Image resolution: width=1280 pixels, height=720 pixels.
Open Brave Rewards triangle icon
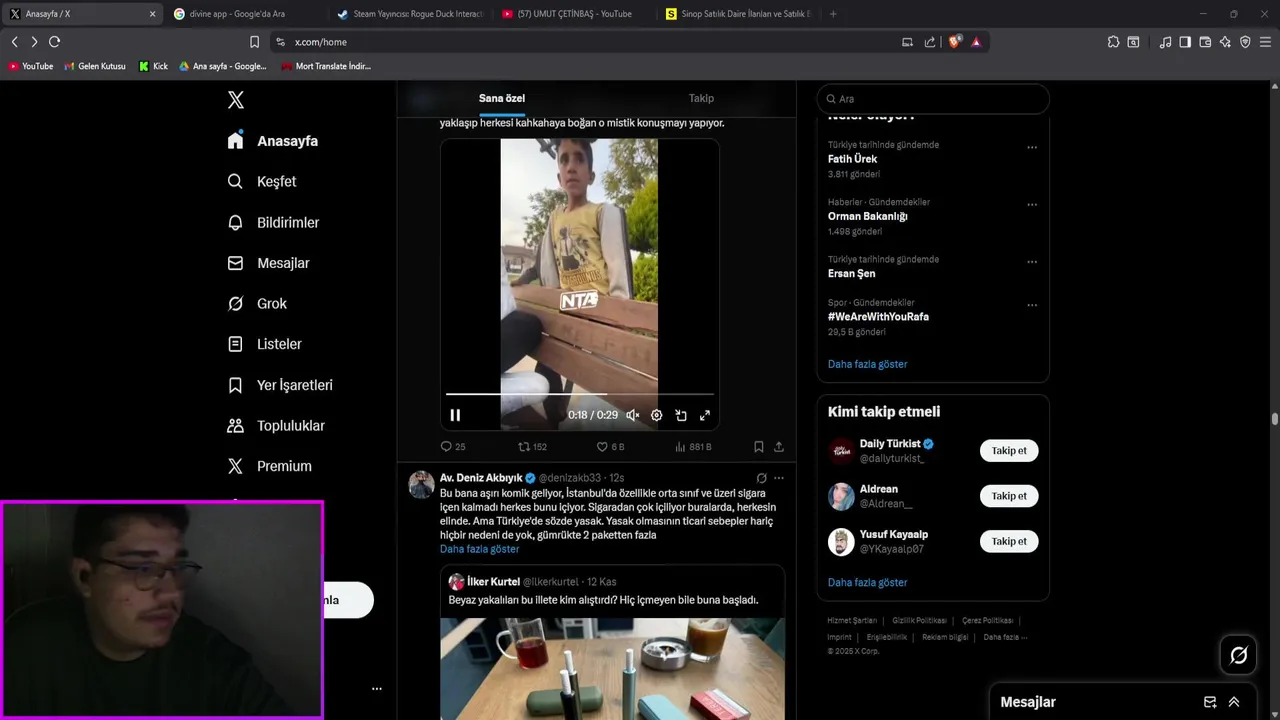coord(976,42)
